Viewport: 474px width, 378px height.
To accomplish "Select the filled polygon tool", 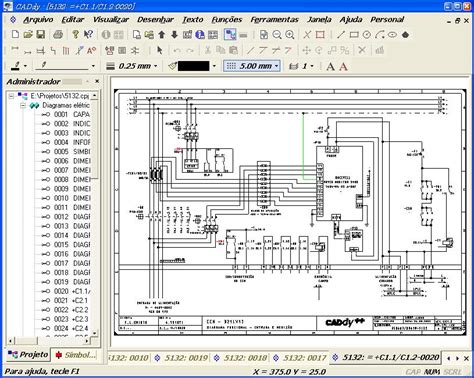I will (x=405, y=35).
